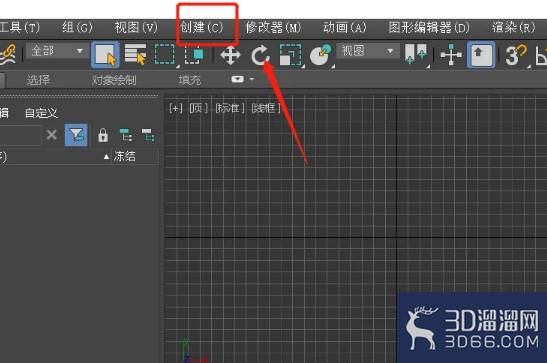
Task: Select the Select Object tool
Action: 105,55
